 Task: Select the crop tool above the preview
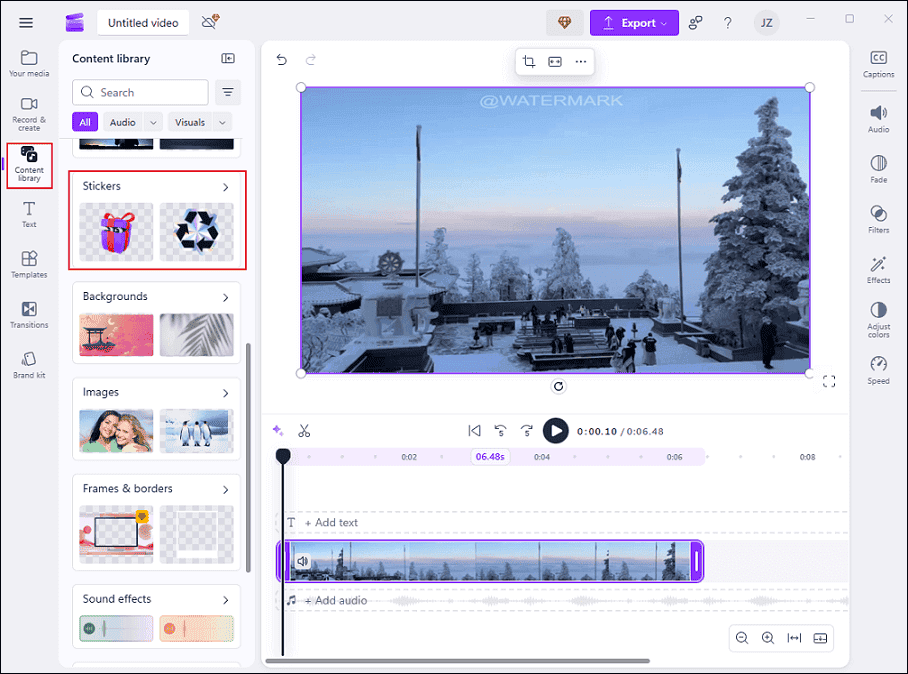pos(529,60)
